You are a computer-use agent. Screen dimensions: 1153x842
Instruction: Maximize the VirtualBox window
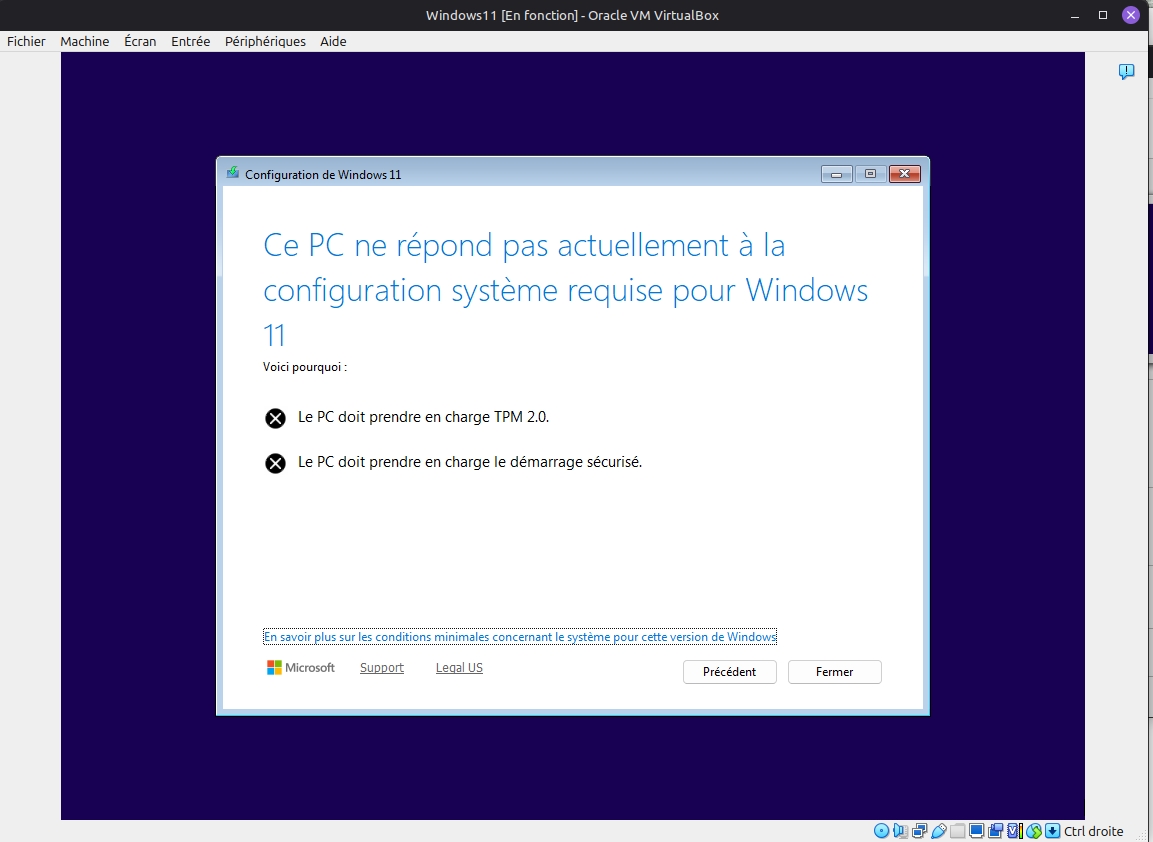point(1102,15)
